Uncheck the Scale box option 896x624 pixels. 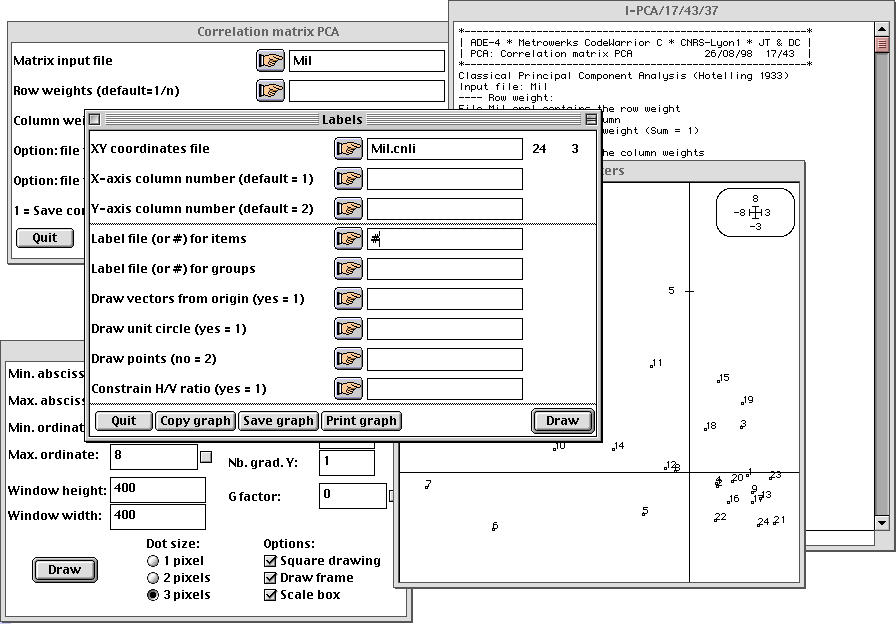[270, 595]
